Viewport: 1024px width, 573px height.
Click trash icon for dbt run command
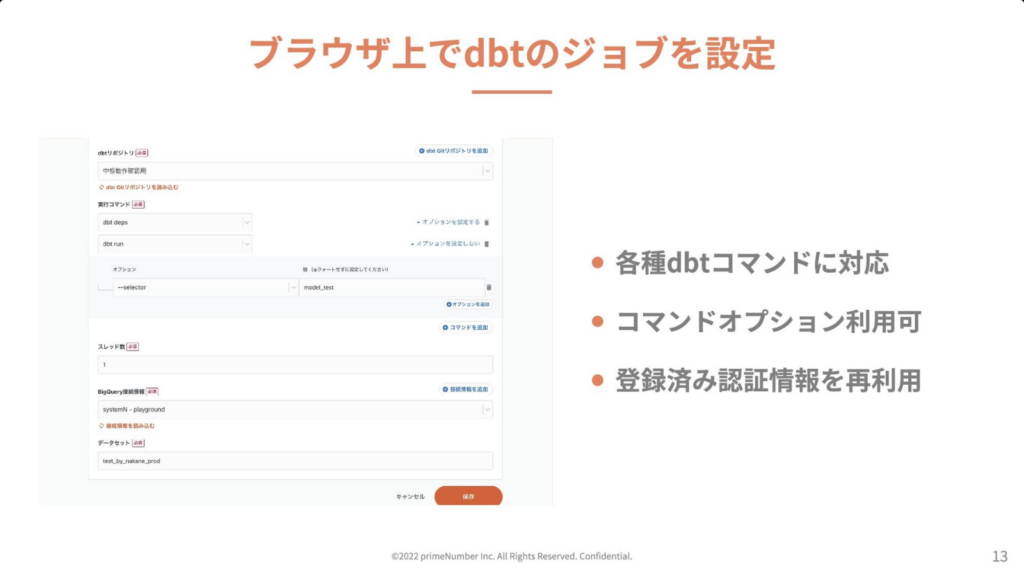(x=487, y=243)
